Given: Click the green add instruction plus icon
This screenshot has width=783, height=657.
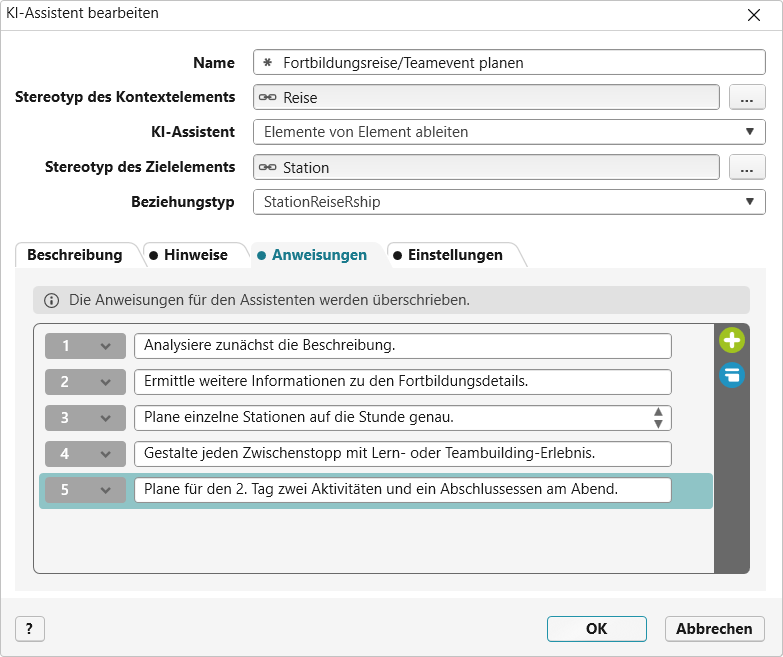Looking at the screenshot, I should coord(732,341).
